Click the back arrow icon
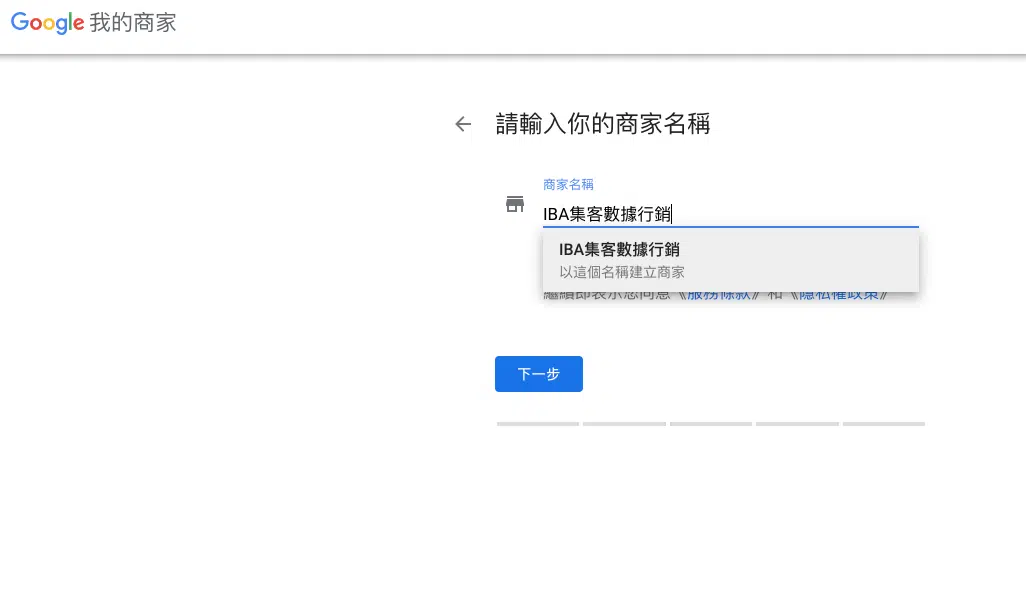The width and height of the screenshot is (1026, 599). (x=463, y=124)
